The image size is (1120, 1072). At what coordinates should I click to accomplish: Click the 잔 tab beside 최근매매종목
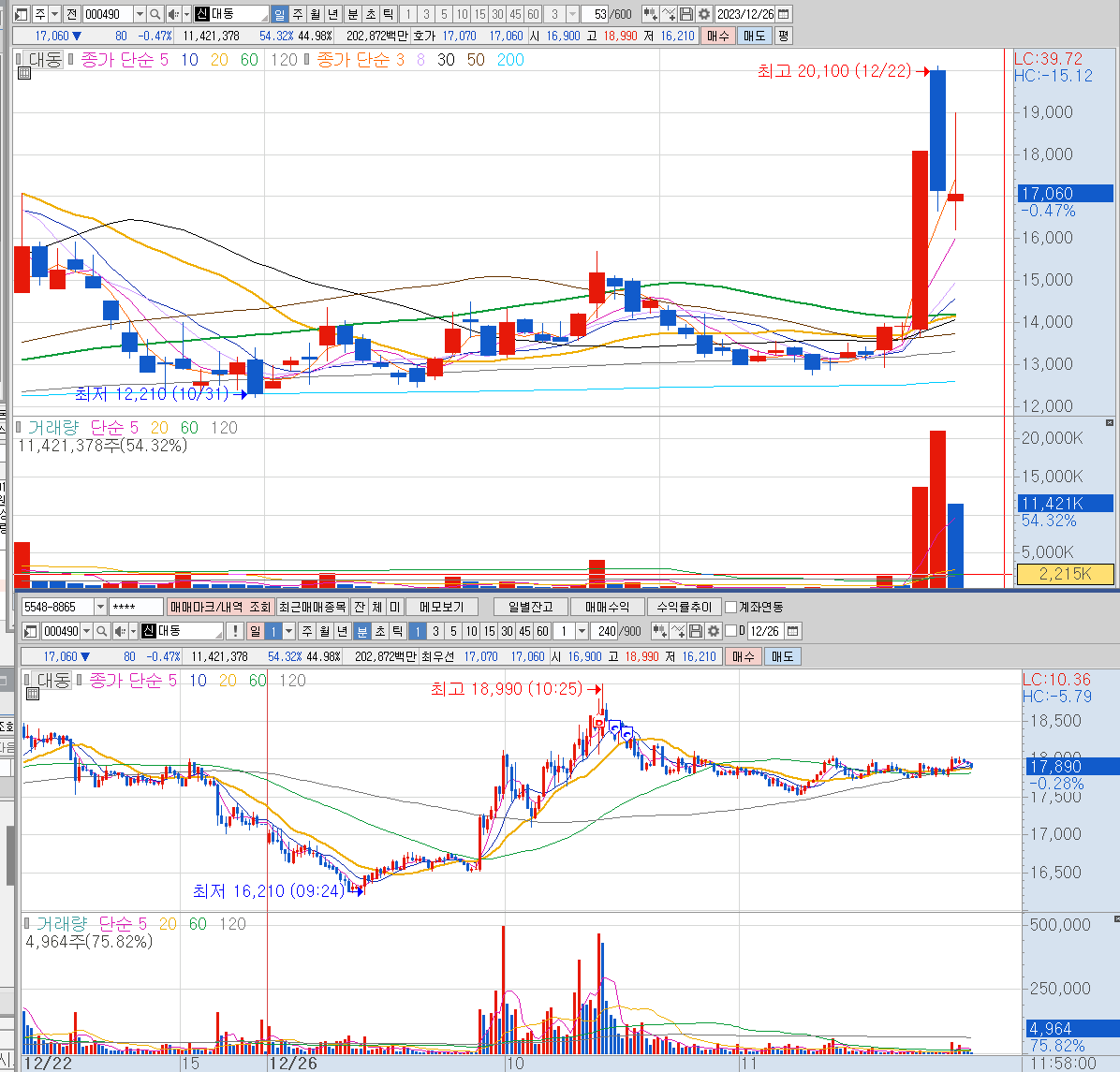[x=360, y=607]
